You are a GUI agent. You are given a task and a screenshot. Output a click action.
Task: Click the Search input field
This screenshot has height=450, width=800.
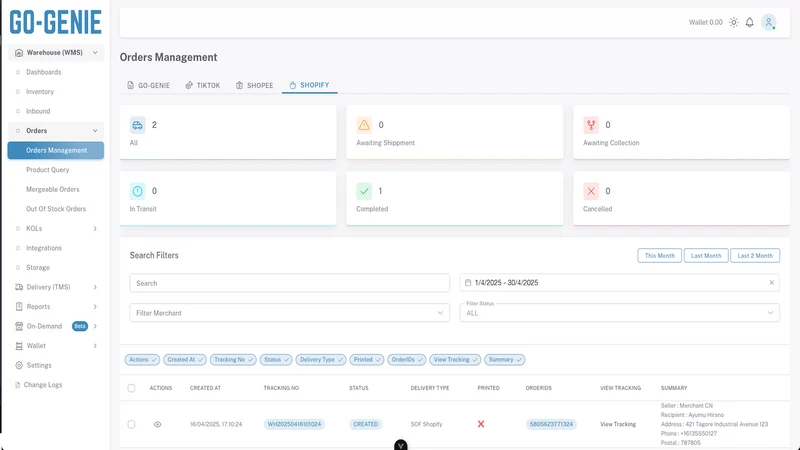(x=289, y=283)
